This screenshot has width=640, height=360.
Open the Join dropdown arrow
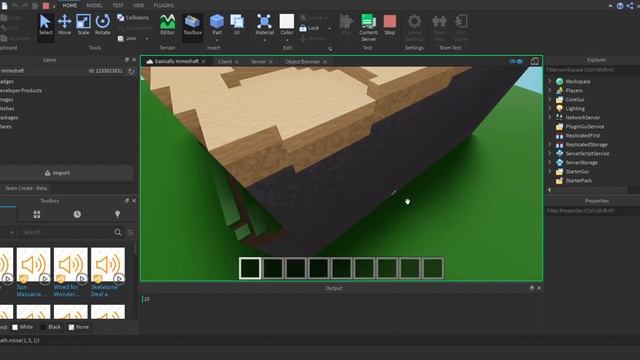[x=147, y=38]
